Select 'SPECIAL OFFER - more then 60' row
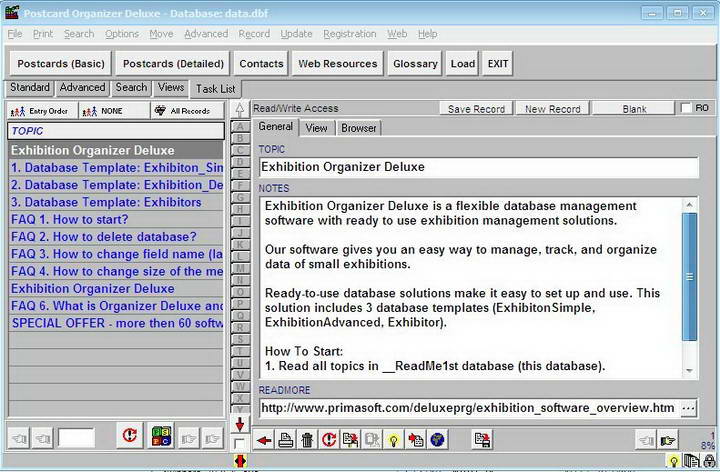The height and width of the screenshot is (472, 720). click(116, 323)
